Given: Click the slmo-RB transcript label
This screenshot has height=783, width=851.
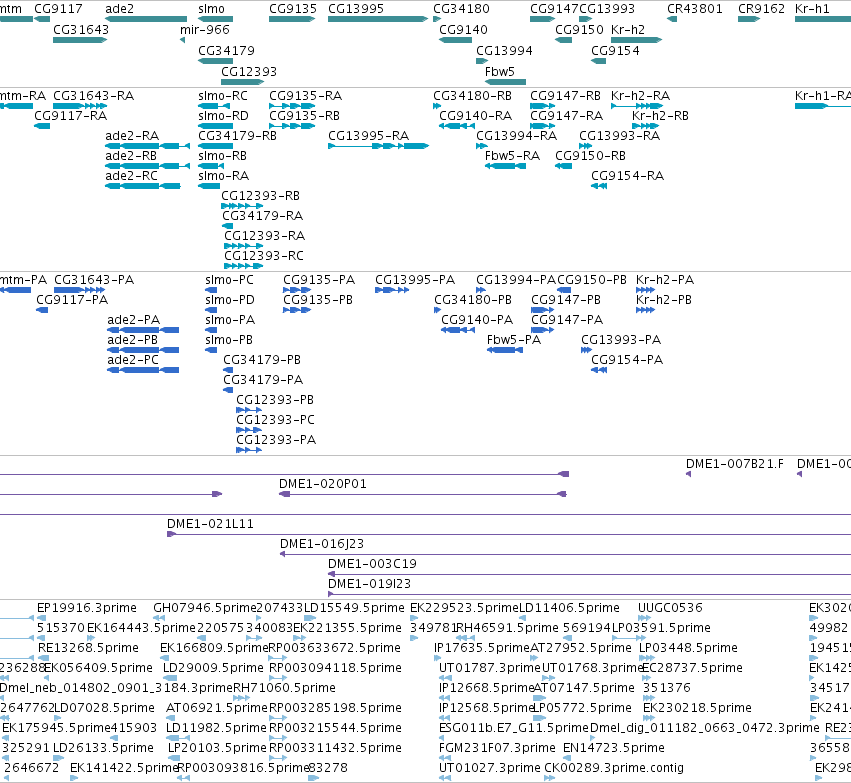Looking at the screenshot, I should coord(223,156).
